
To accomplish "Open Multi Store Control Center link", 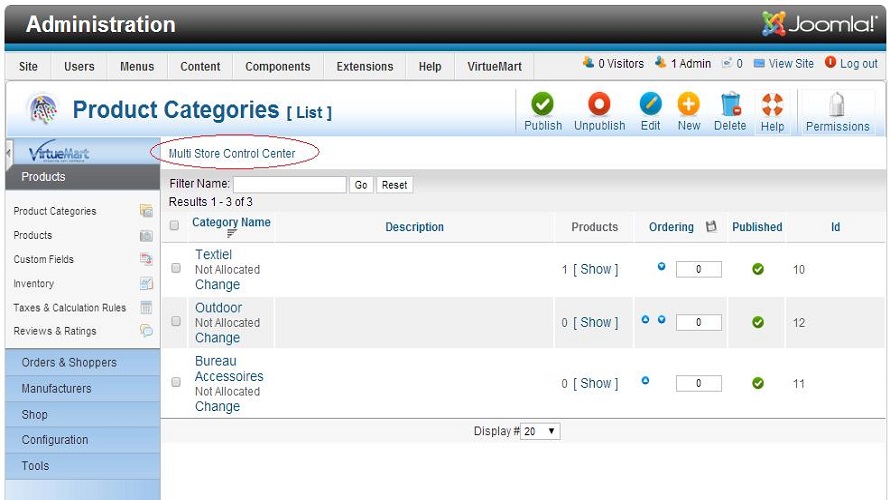I will pos(232,153).
